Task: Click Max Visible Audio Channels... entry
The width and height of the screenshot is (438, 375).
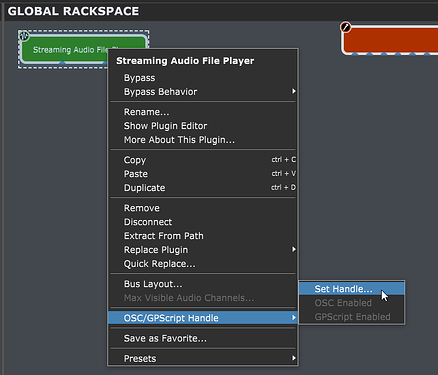Action: coord(203,298)
